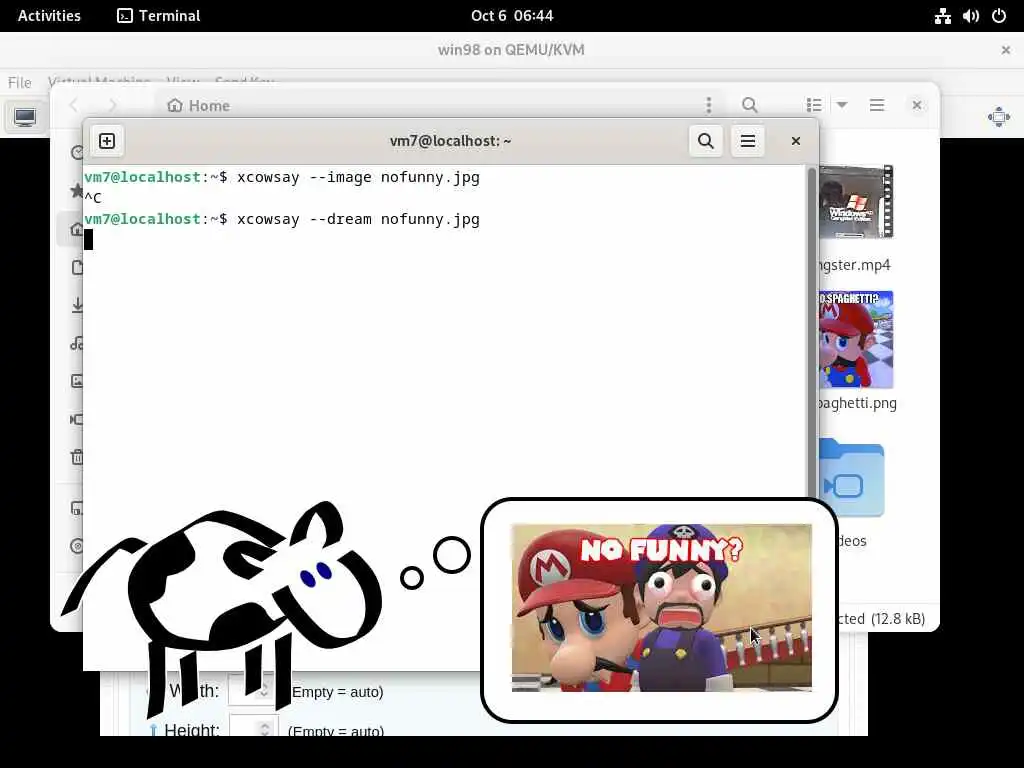
Task: Click the volume icon in the top bar
Action: pos(970,16)
